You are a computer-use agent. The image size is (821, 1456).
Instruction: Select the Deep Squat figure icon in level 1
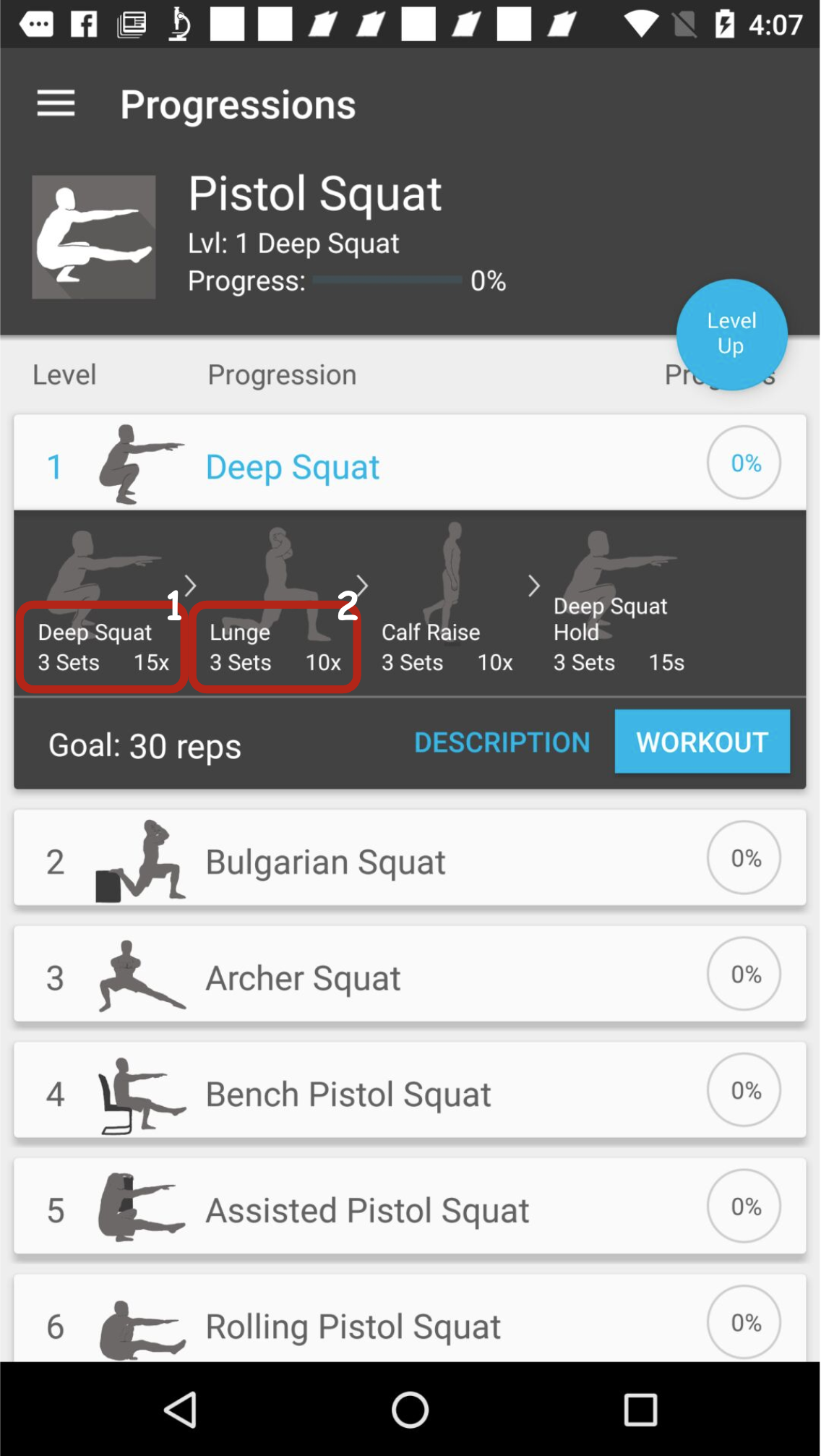(142, 464)
